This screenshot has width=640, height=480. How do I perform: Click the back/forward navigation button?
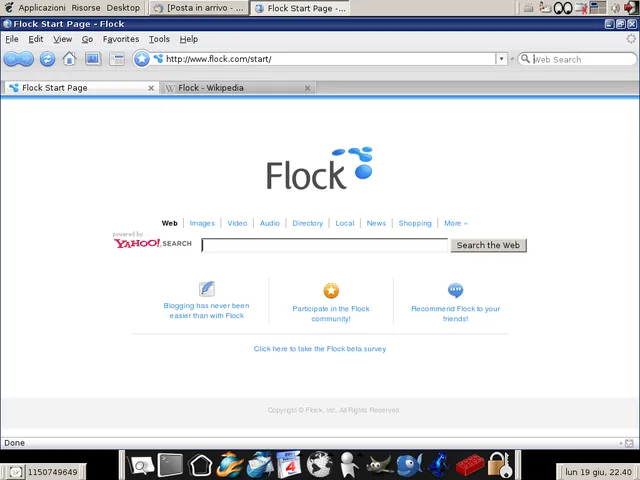(x=18, y=59)
